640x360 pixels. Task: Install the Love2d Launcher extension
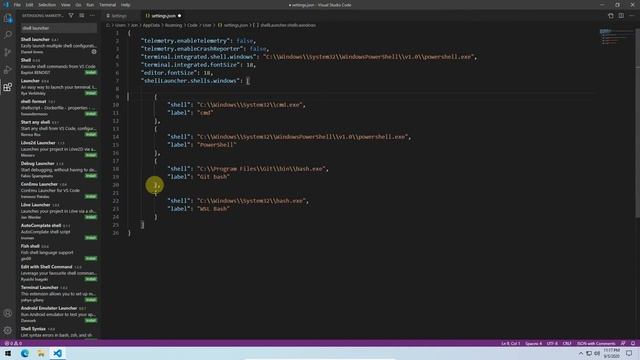click(91, 155)
